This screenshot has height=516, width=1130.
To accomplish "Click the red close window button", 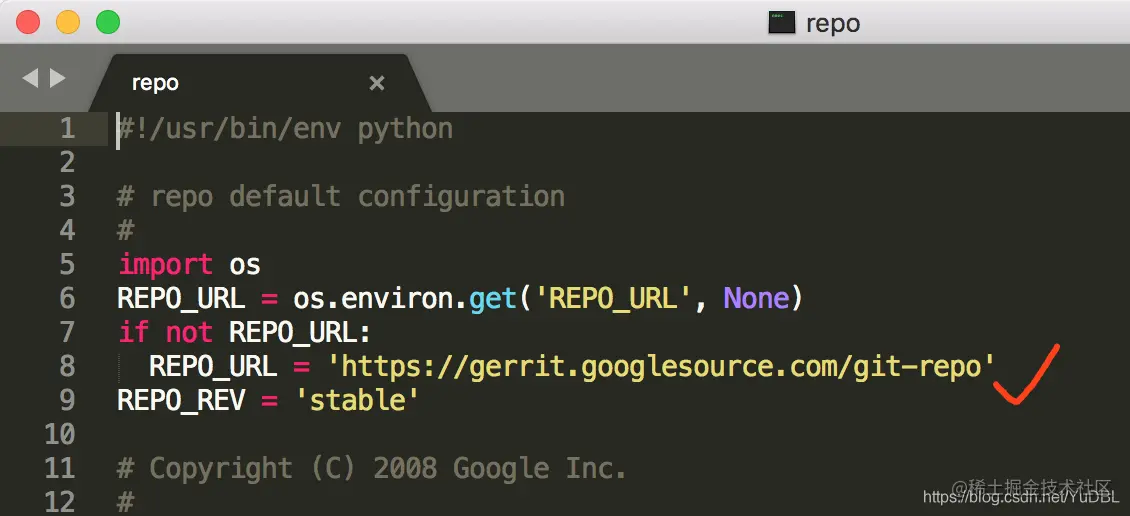I will [29, 21].
